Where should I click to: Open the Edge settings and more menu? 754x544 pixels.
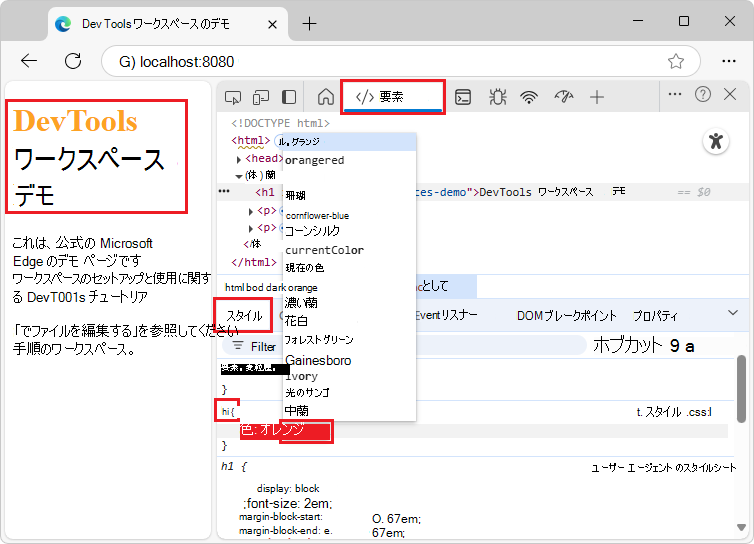729,61
